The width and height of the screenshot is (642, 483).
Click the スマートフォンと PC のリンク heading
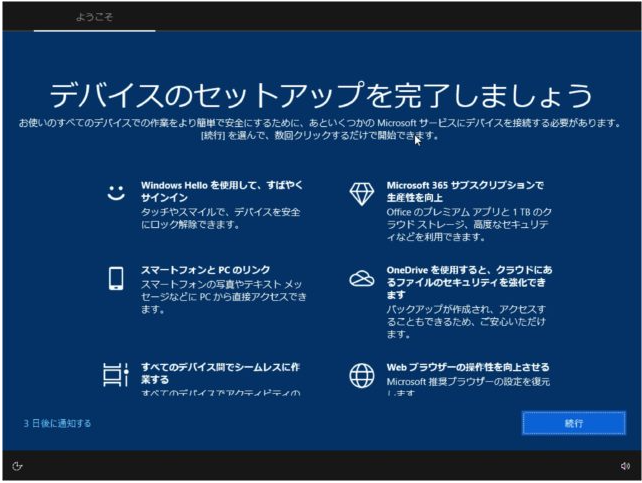click(206, 270)
